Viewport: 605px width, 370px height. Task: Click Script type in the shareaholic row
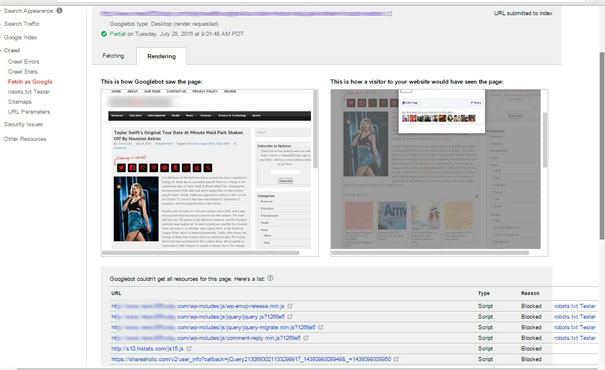485,359
